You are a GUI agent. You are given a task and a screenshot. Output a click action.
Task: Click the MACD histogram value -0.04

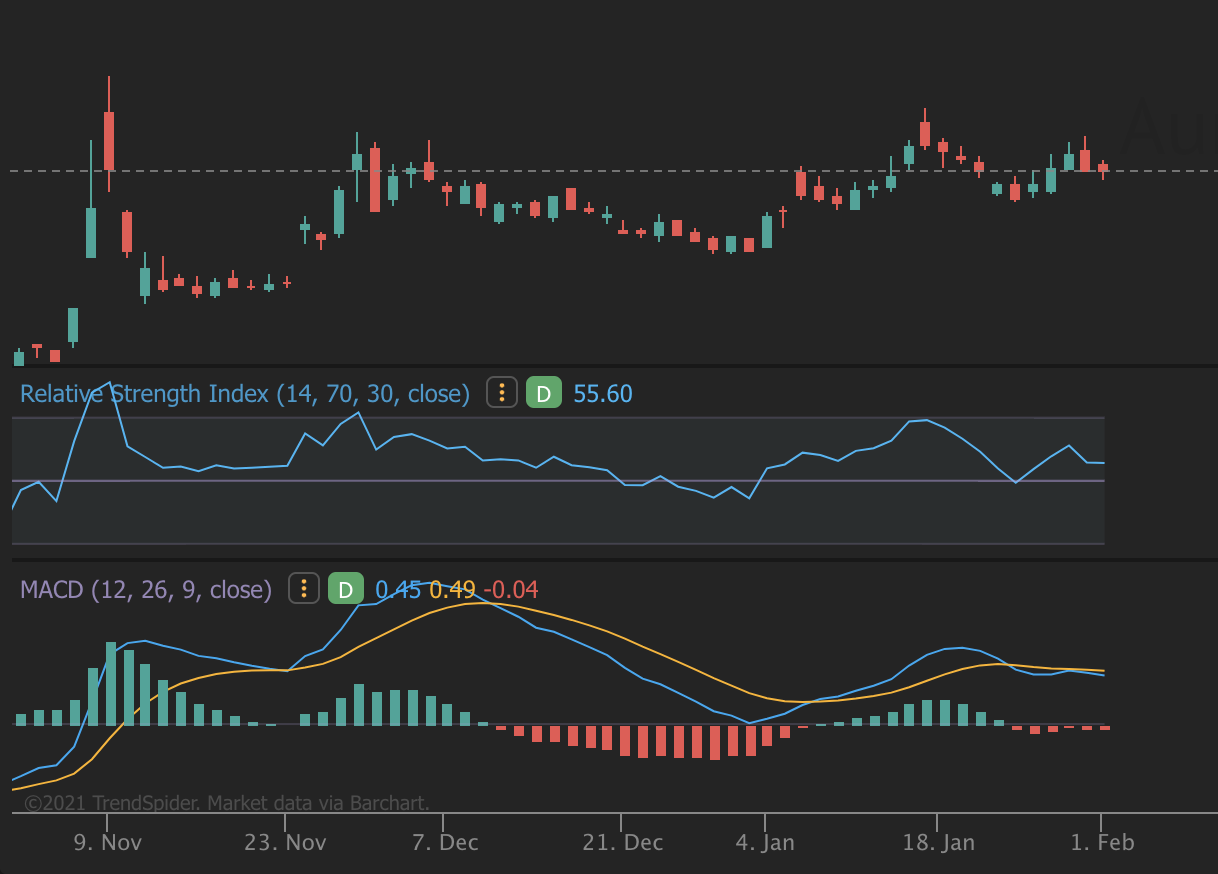point(510,590)
